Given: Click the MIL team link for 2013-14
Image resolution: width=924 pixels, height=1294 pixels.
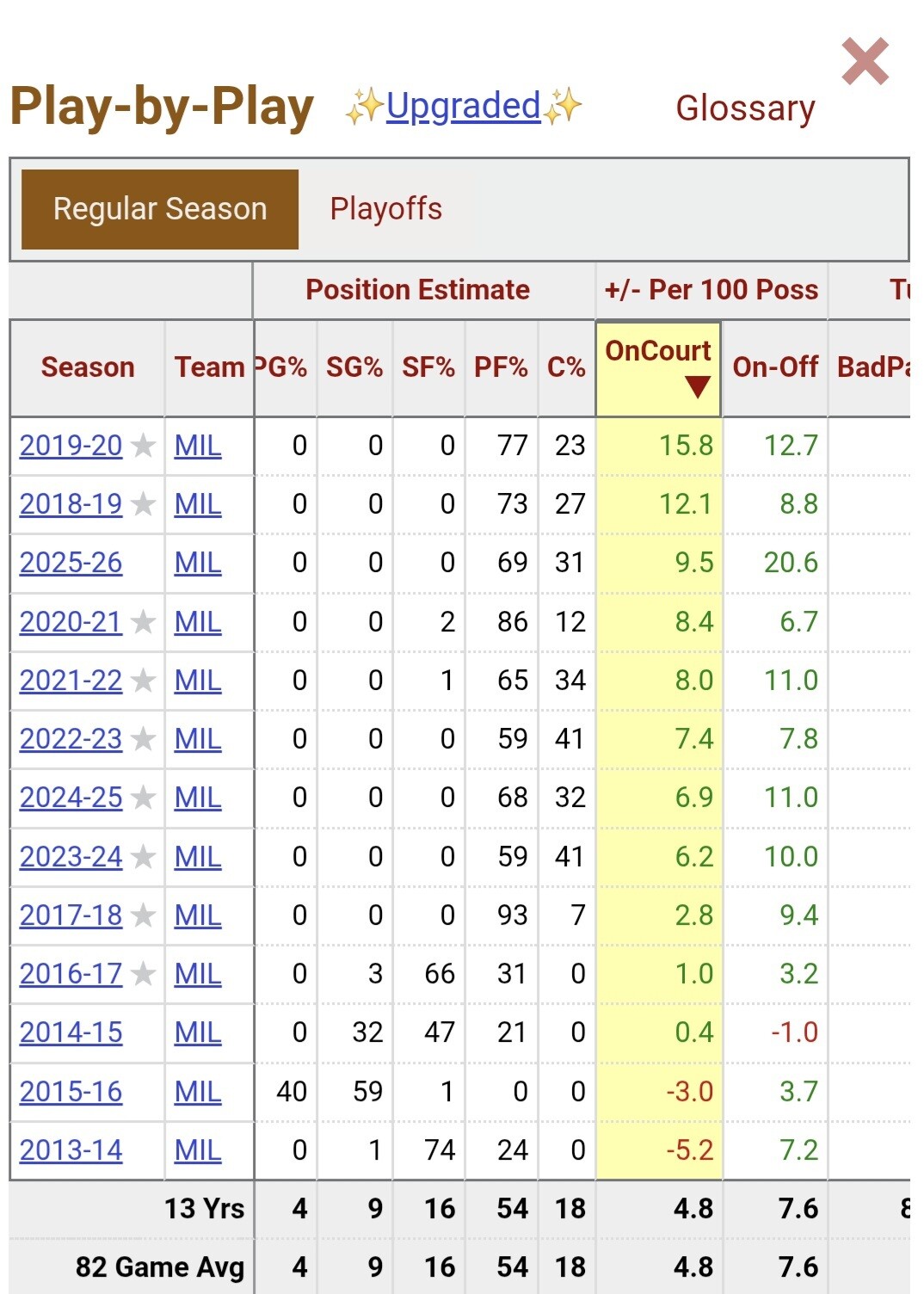Looking at the screenshot, I should click(198, 1150).
